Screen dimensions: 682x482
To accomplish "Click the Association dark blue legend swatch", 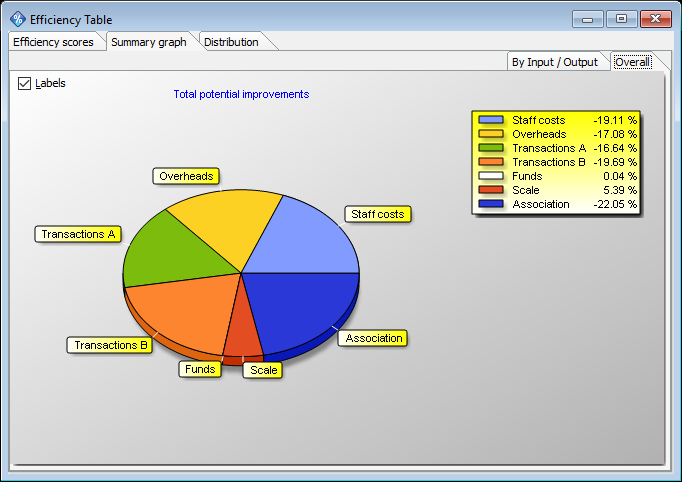I will pyautogui.click(x=491, y=204).
